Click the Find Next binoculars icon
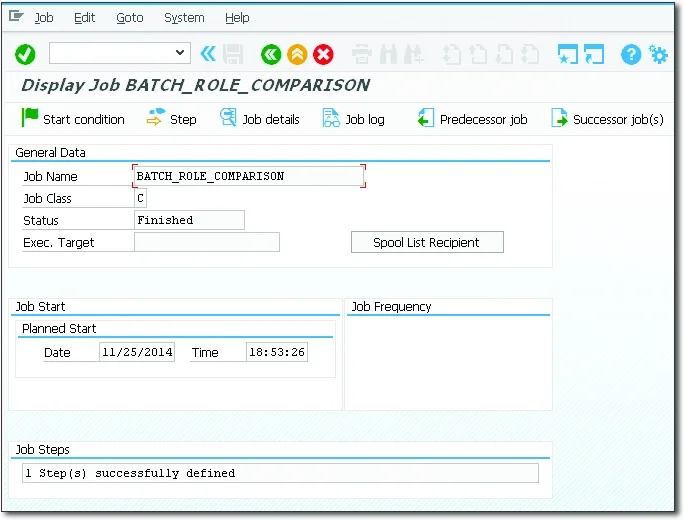Screen dimensions: 684x520 click(x=414, y=55)
